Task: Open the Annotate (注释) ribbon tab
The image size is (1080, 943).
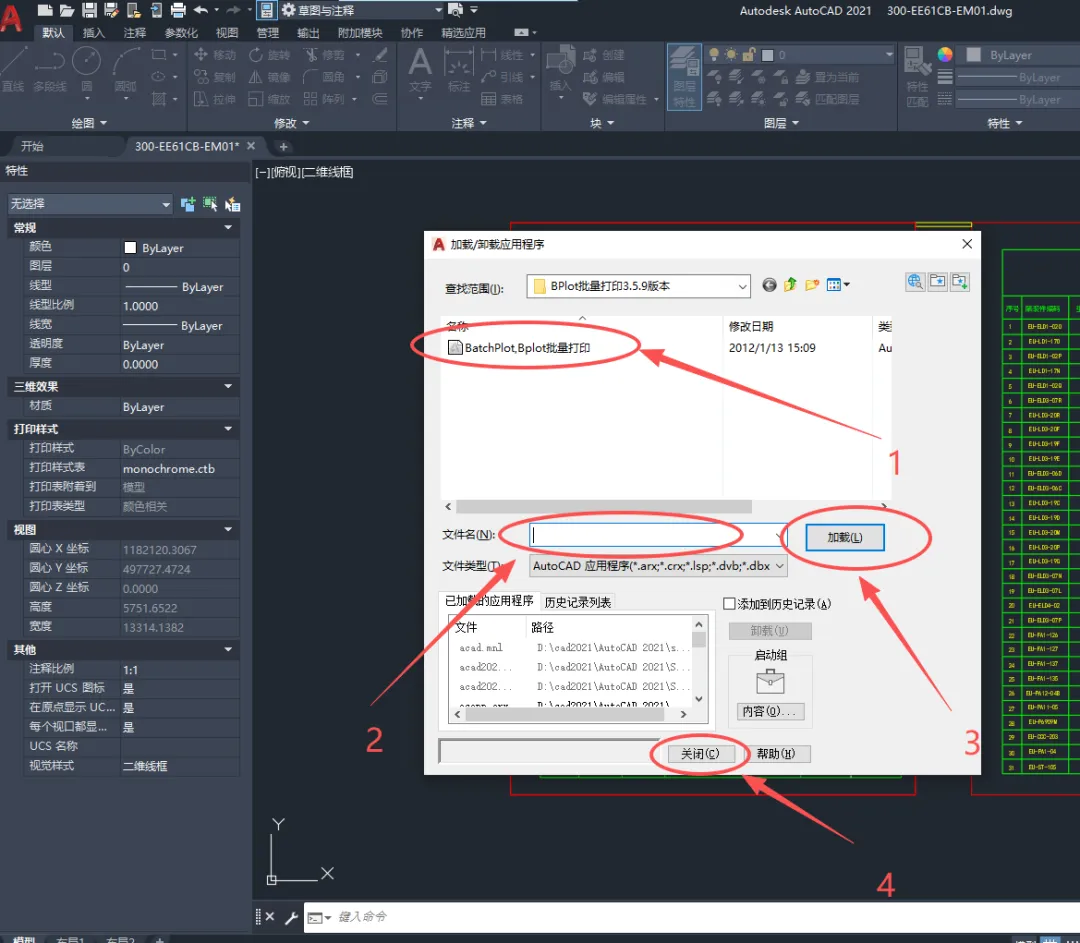Action: coord(134,32)
